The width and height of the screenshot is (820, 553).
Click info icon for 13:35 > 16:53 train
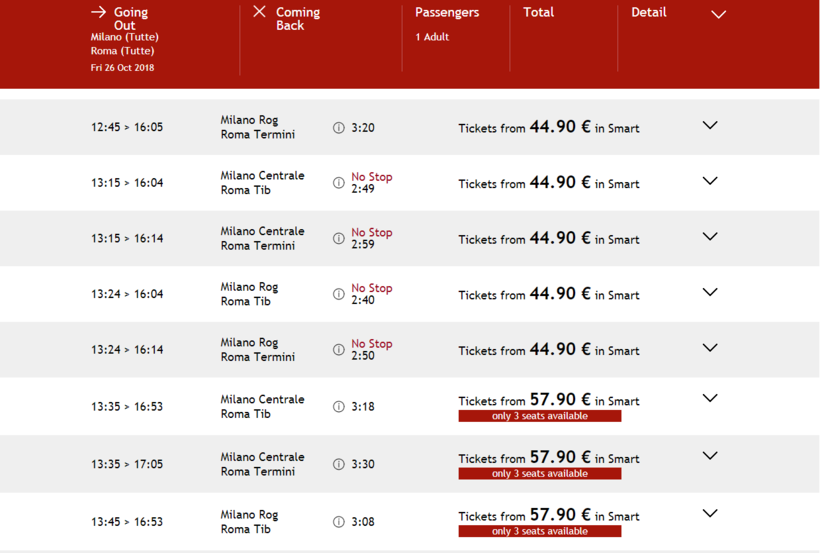(339, 407)
